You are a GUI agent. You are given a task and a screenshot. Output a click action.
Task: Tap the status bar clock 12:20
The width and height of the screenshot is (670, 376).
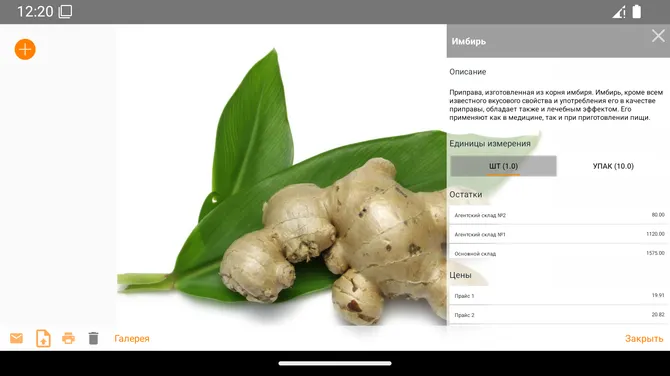pyautogui.click(x=35, y=12)
